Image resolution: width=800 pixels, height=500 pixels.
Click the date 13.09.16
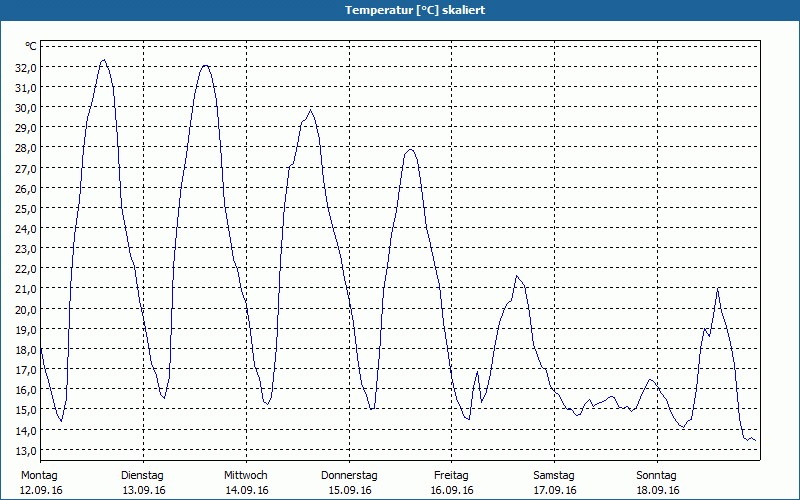(x=144, y=490)
